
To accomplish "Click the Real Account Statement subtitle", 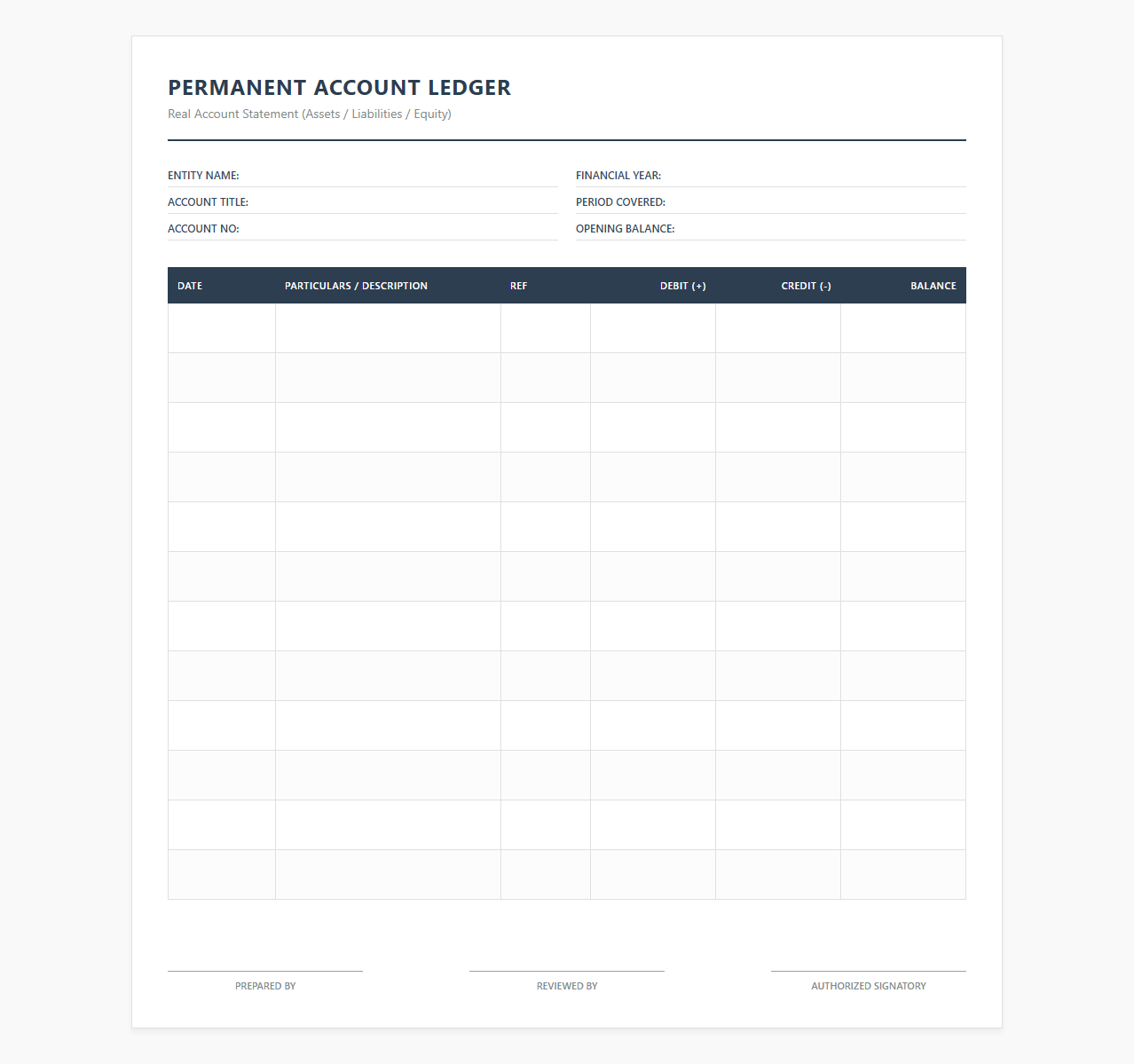I will pos(310,114).
